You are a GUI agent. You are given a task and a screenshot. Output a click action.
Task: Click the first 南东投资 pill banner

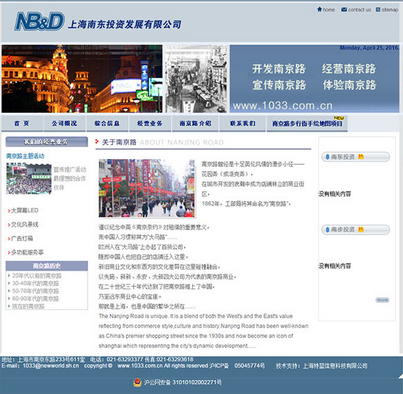(356, 157)
